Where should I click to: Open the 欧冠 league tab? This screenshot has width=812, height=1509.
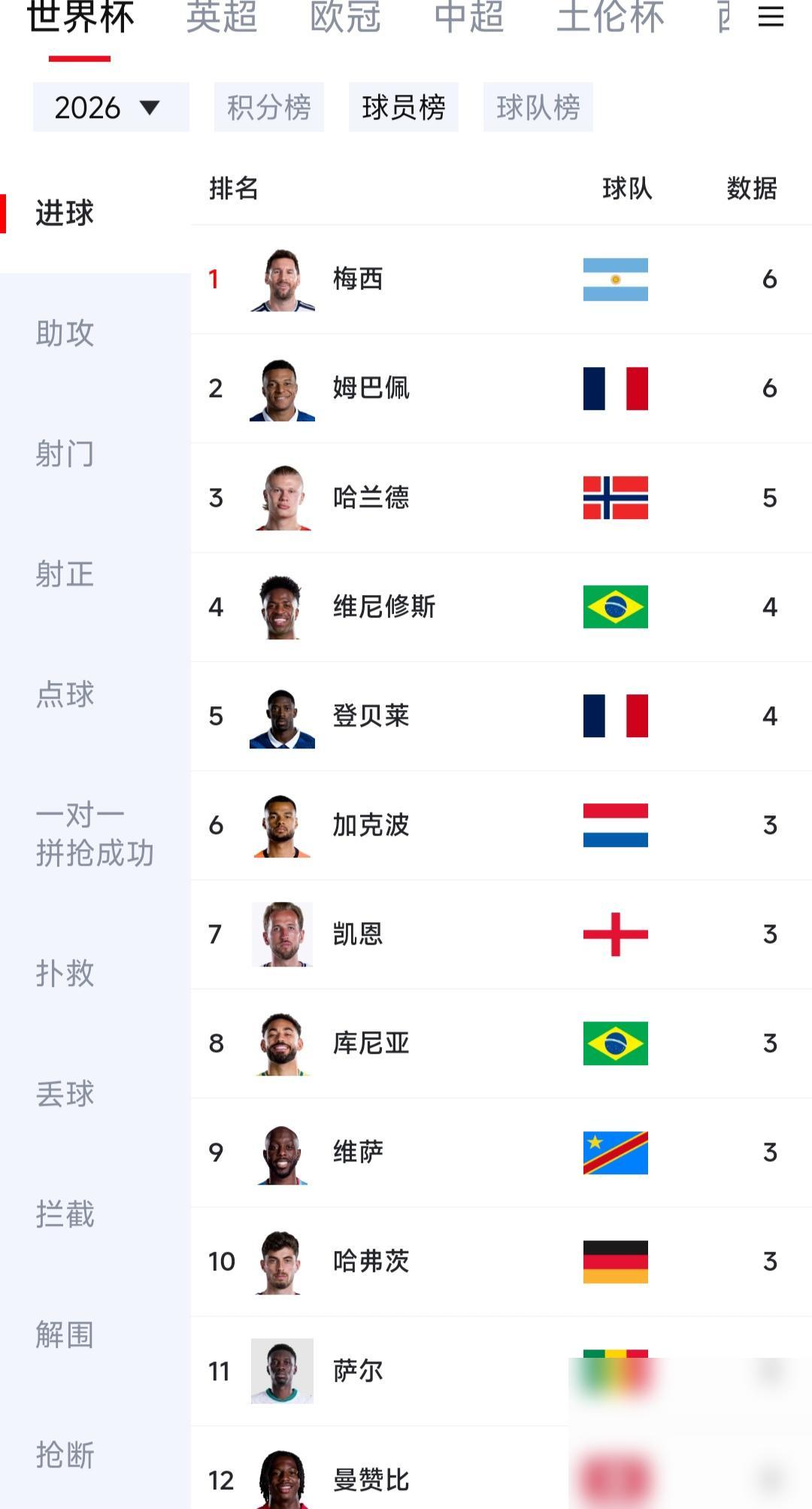[346, 17]
